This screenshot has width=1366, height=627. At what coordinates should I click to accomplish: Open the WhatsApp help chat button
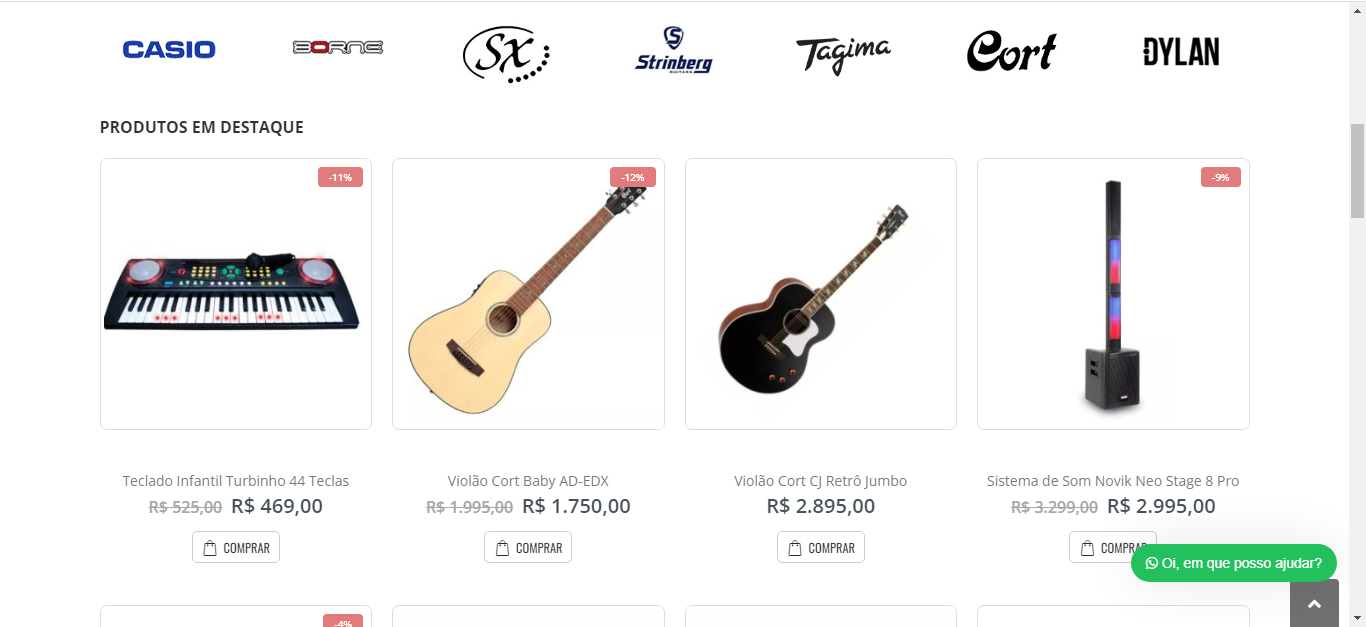(1233, 563)
